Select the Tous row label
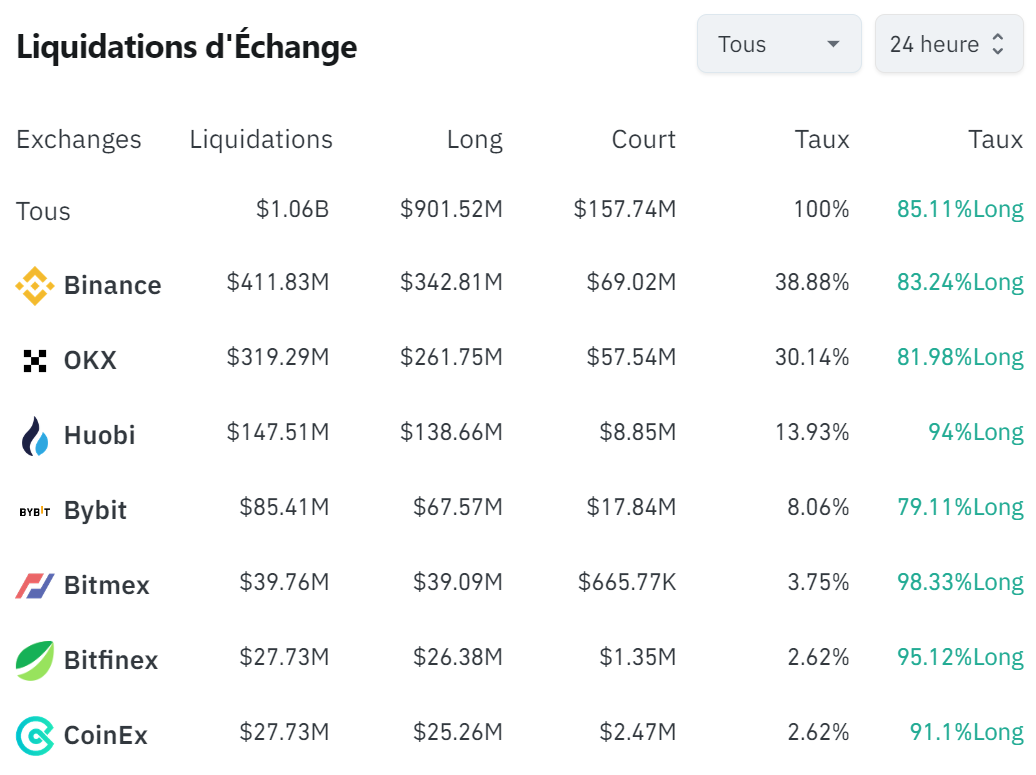This screenshot has height=775, width=1036. coord(43,211)
